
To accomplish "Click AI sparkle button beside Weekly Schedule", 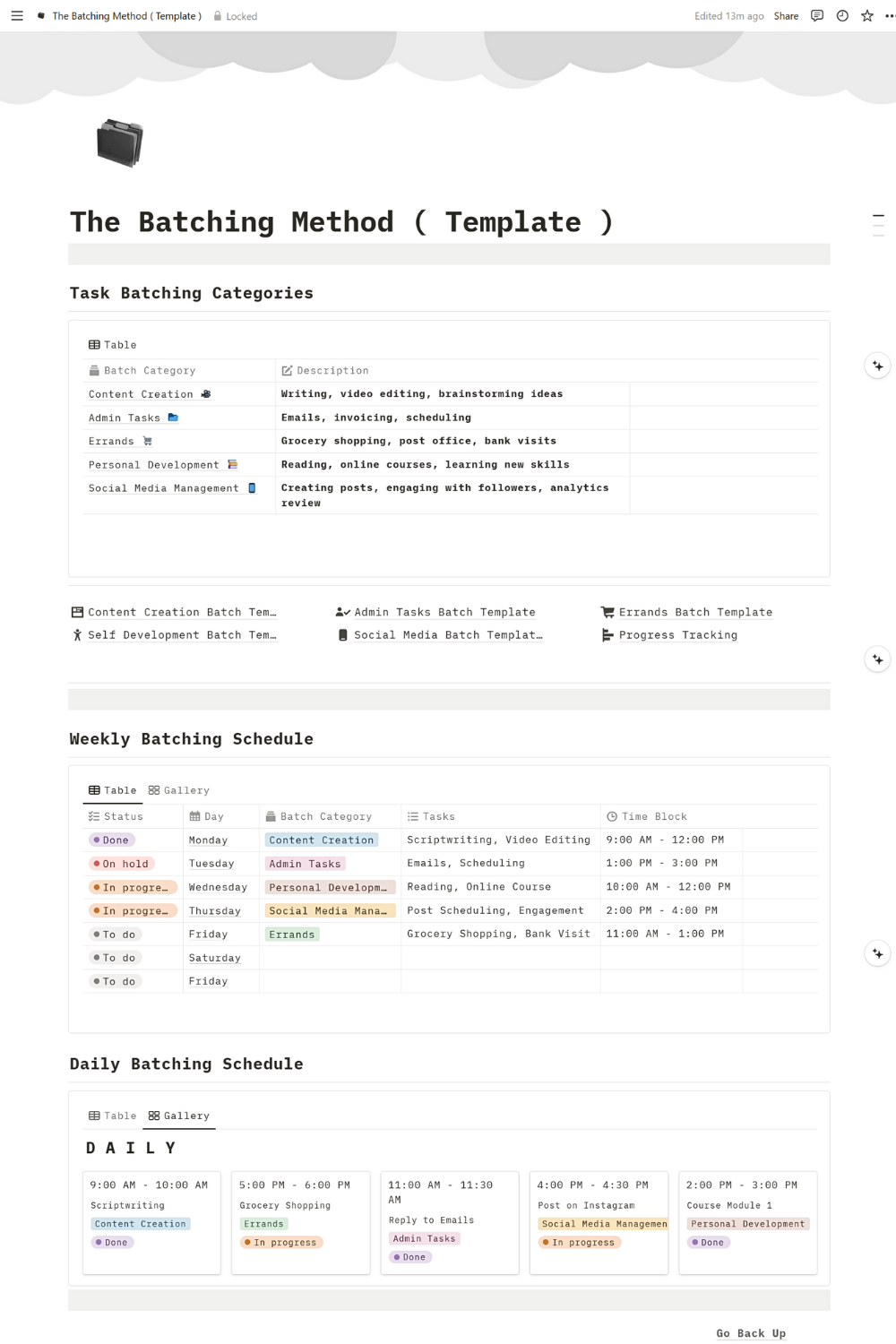I will 878,953.
